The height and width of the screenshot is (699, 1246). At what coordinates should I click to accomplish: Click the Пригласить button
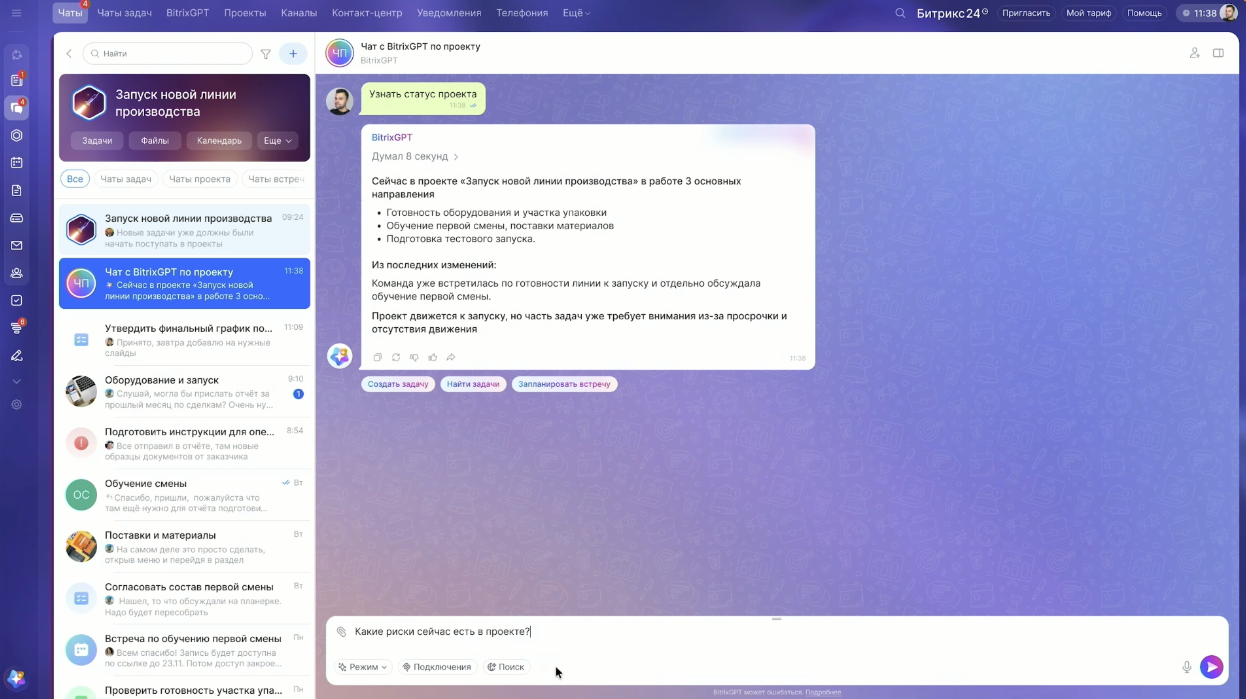(x=1026, y=13)
